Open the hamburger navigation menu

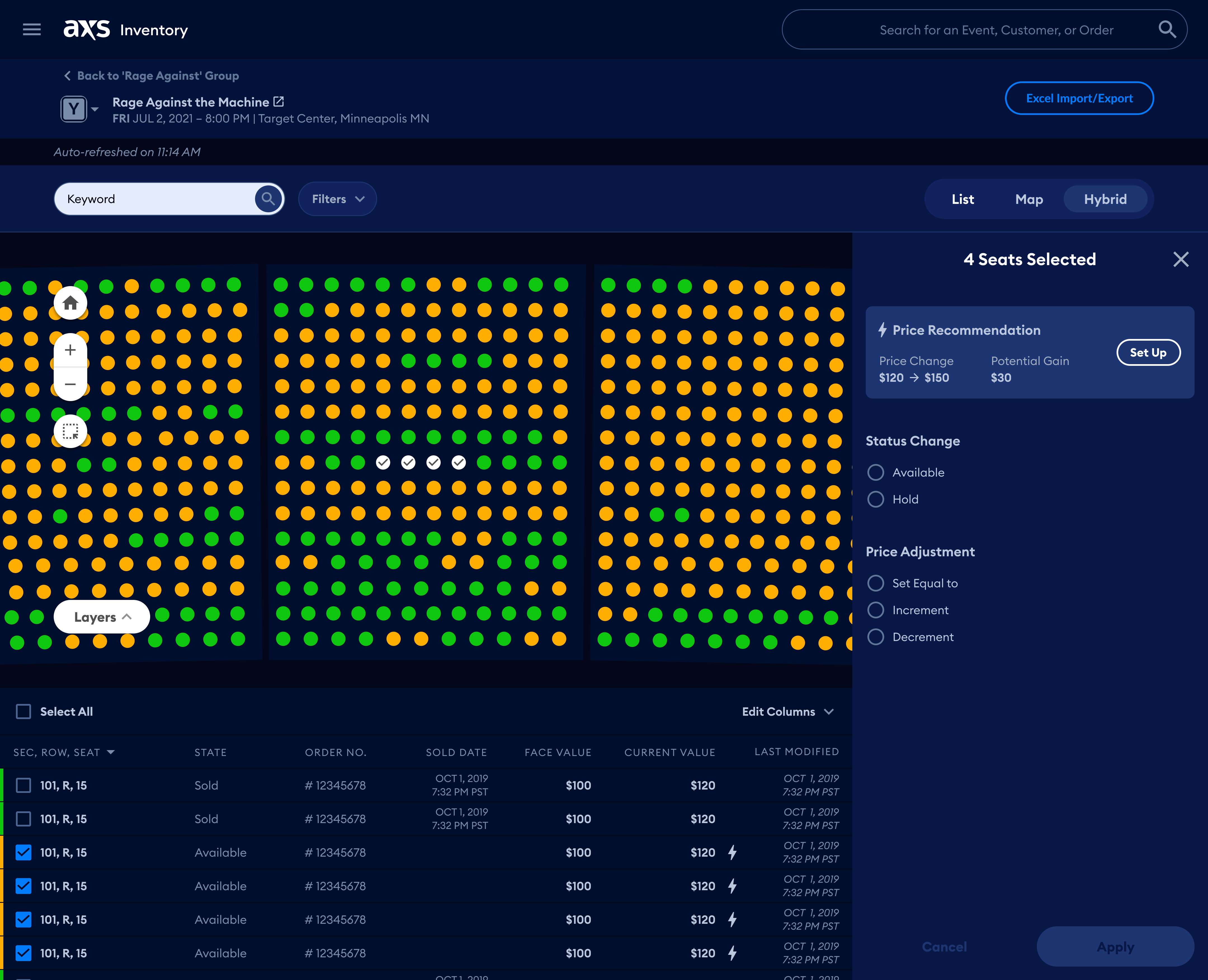(32, 29)
